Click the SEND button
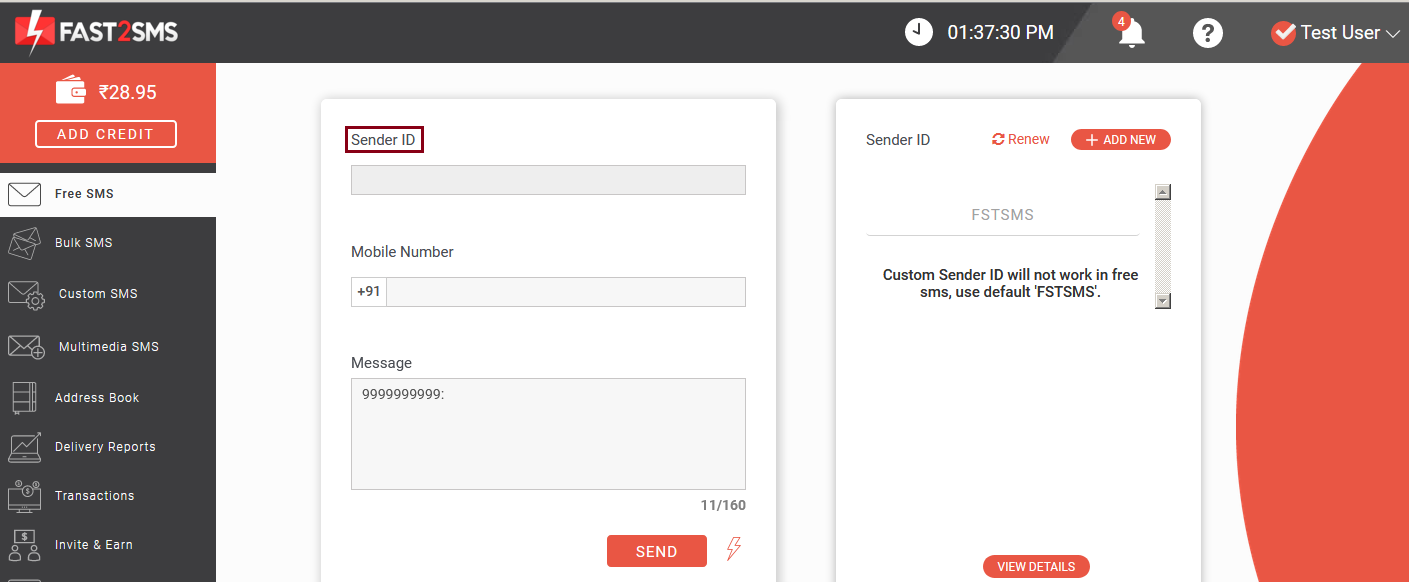The image size is (1409, 582). pos(657,551)
